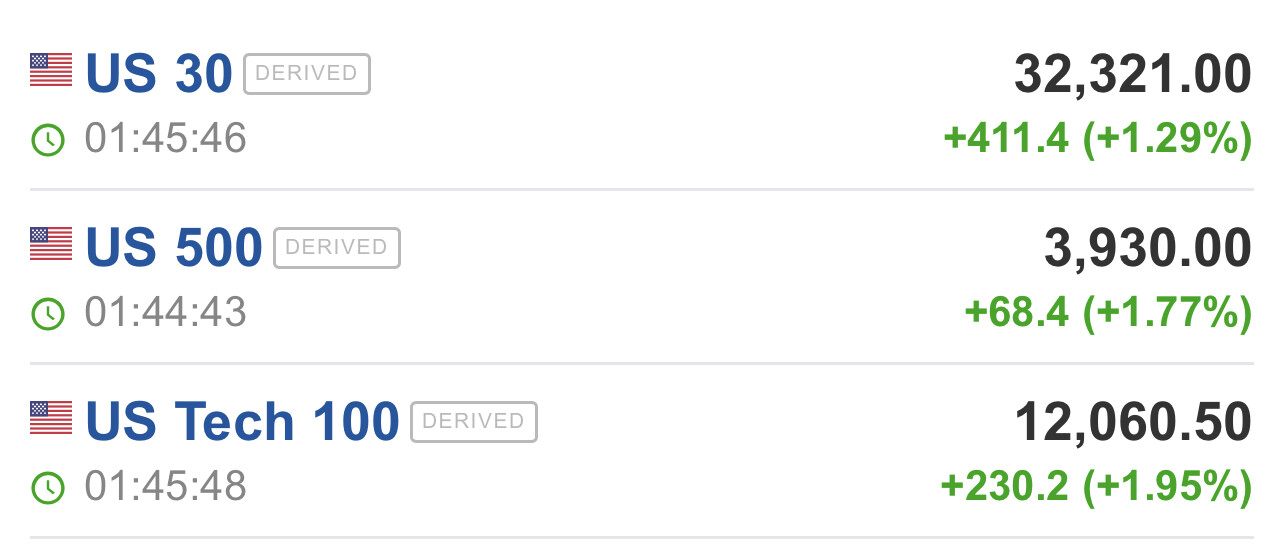
Task: Click the 01:44:43 timestamp under US 500
Action: click(x=165, y=313)
